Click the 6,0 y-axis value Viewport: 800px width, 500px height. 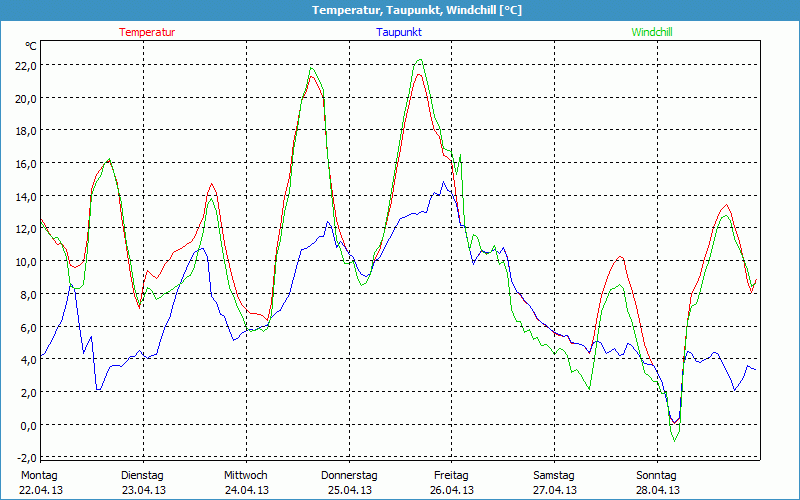28,327
